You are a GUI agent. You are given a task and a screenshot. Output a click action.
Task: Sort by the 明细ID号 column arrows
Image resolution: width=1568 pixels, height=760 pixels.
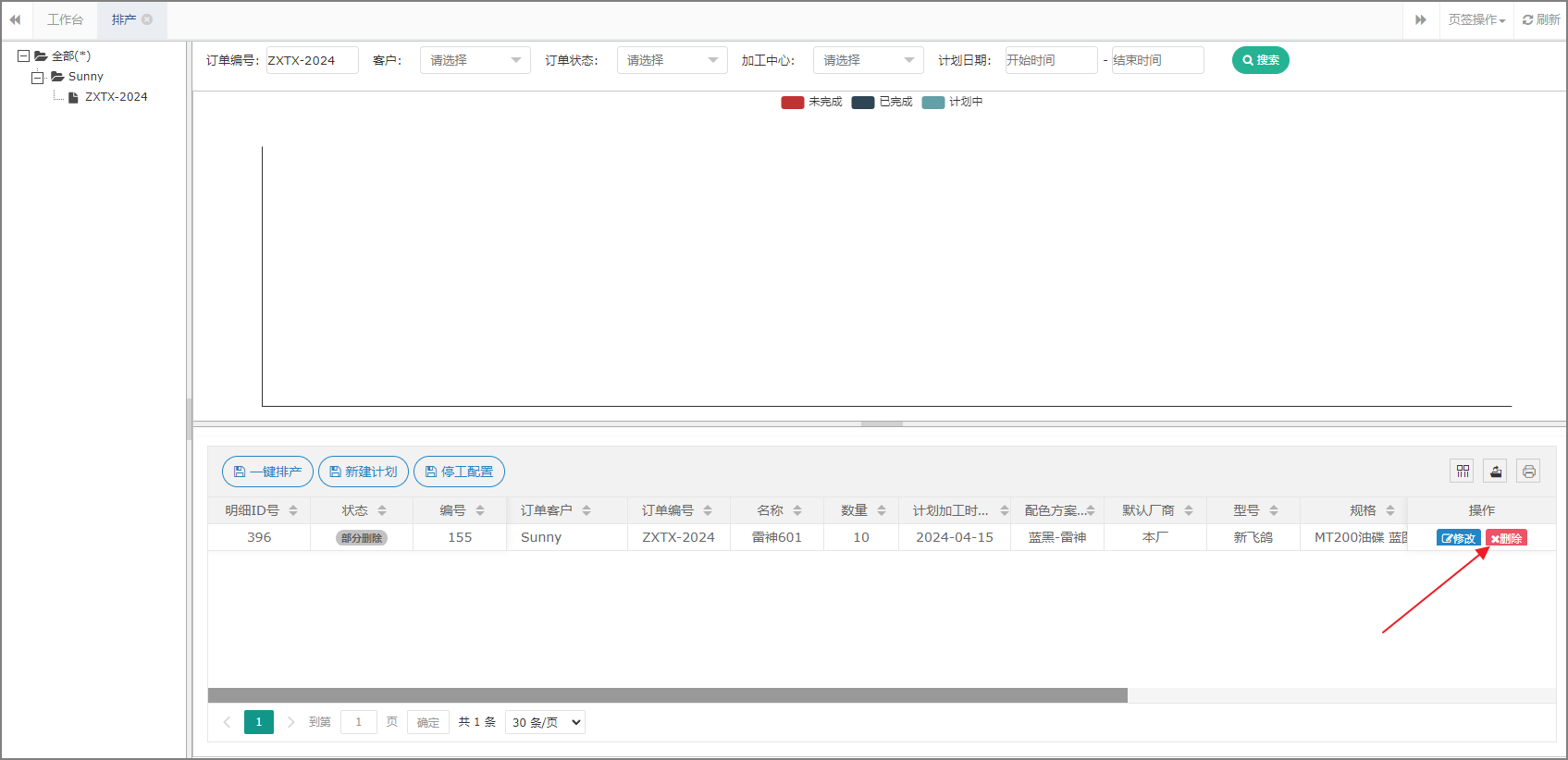pos(293,510)
